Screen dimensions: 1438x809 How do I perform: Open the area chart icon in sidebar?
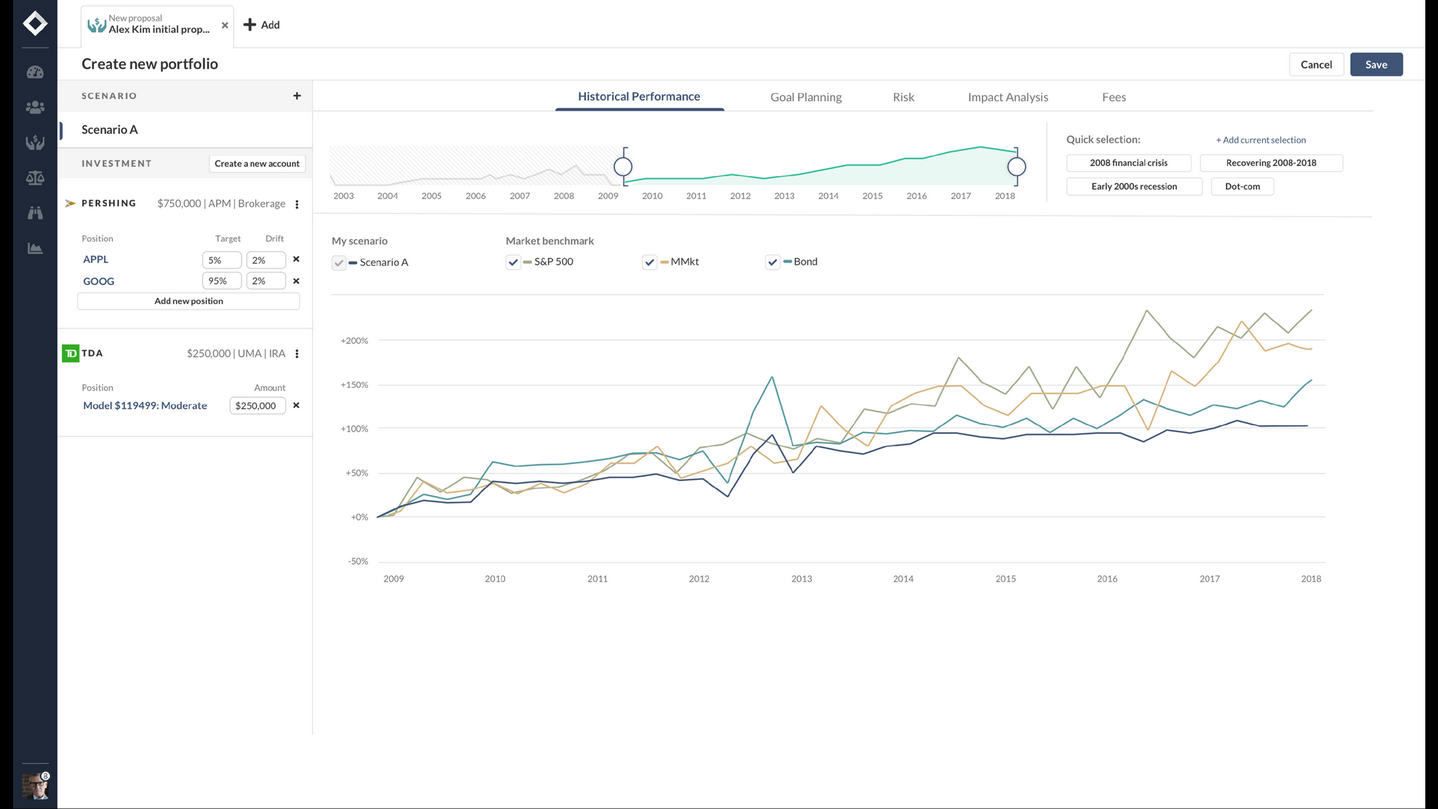tap(35, 248)
